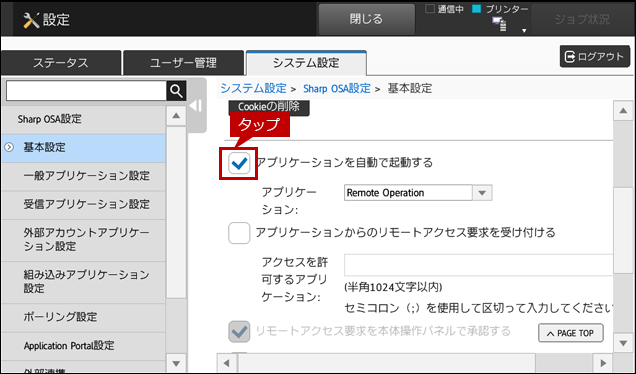This screenshot has height=374, width=636.
Task: Click horizontal scrollbar right arrow
Action: pos(603,363)
